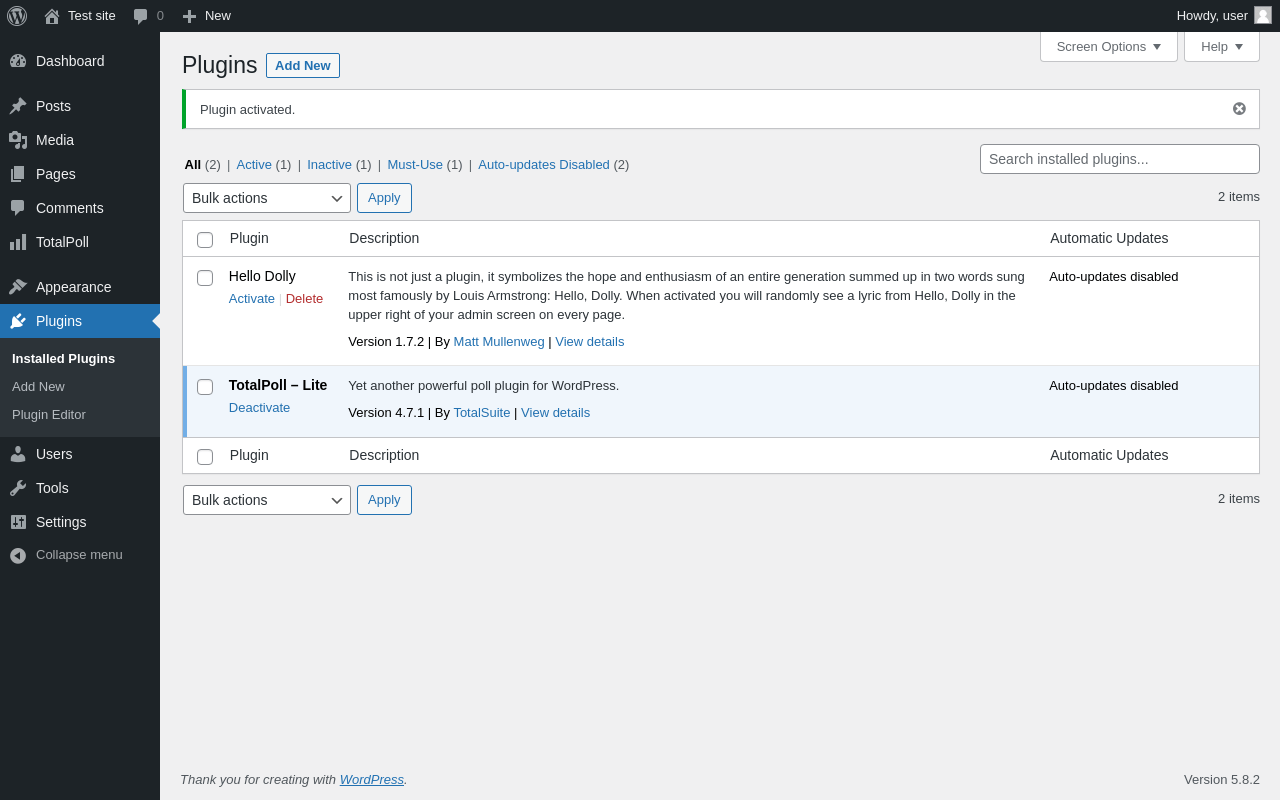Open the top Bulk actions dropdown
Image resolution: width=1280 pixels, height=800 pixels.
click(x=267, y=198)
